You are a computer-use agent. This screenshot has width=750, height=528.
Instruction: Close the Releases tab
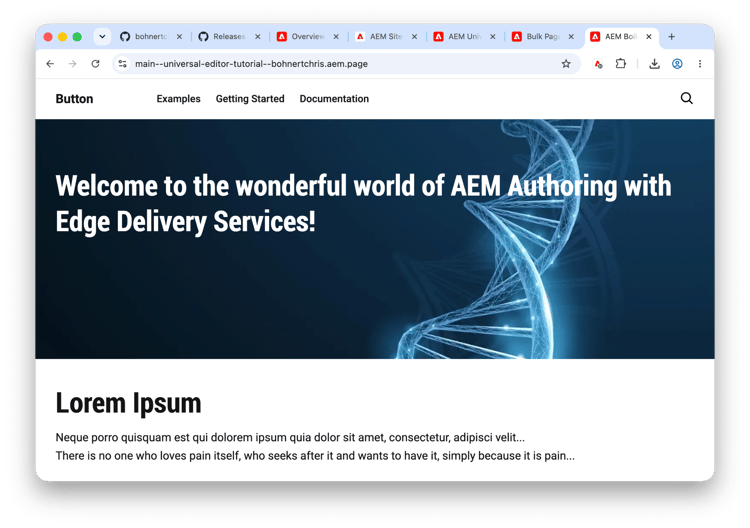pos(258,36)
